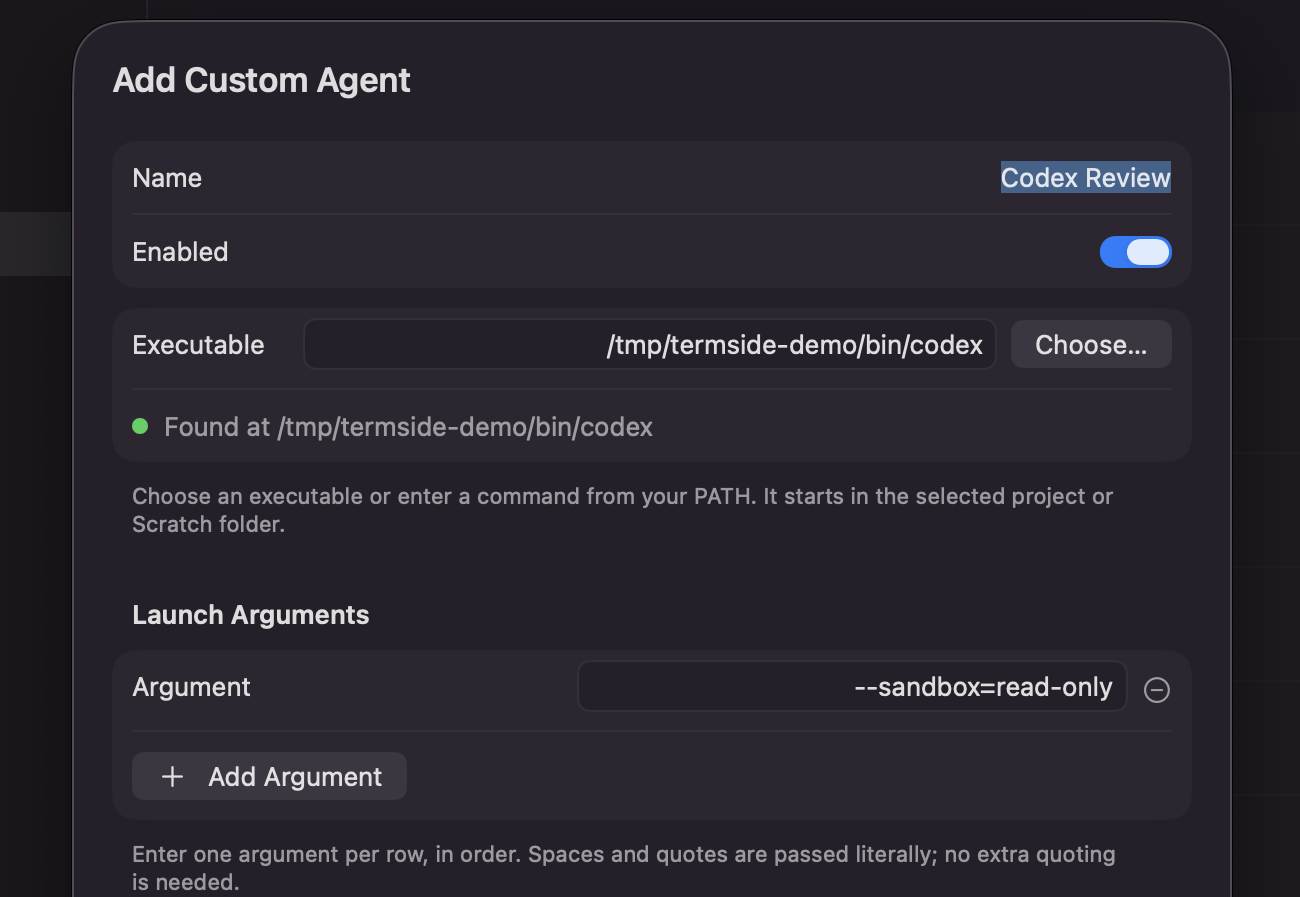Click the --sandbox=read-only argument field
1300x897 pixels.
852,687
